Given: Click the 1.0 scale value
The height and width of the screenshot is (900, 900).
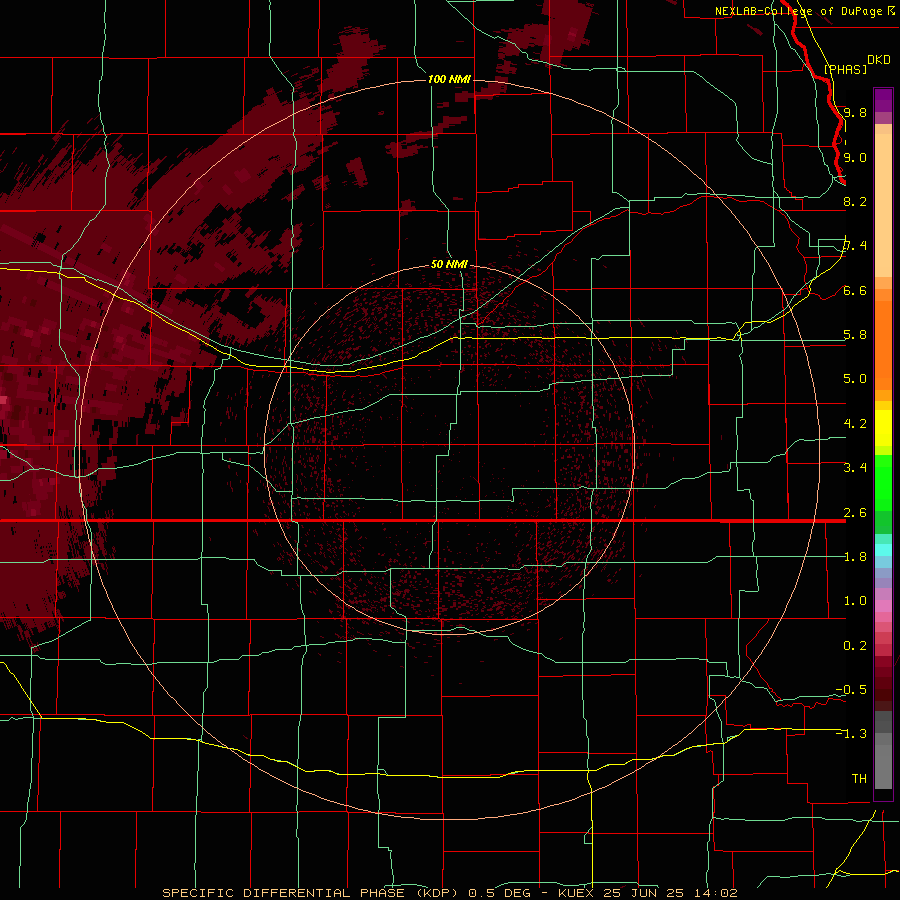Looking at the screenshot, I should [x=855, y=601].
